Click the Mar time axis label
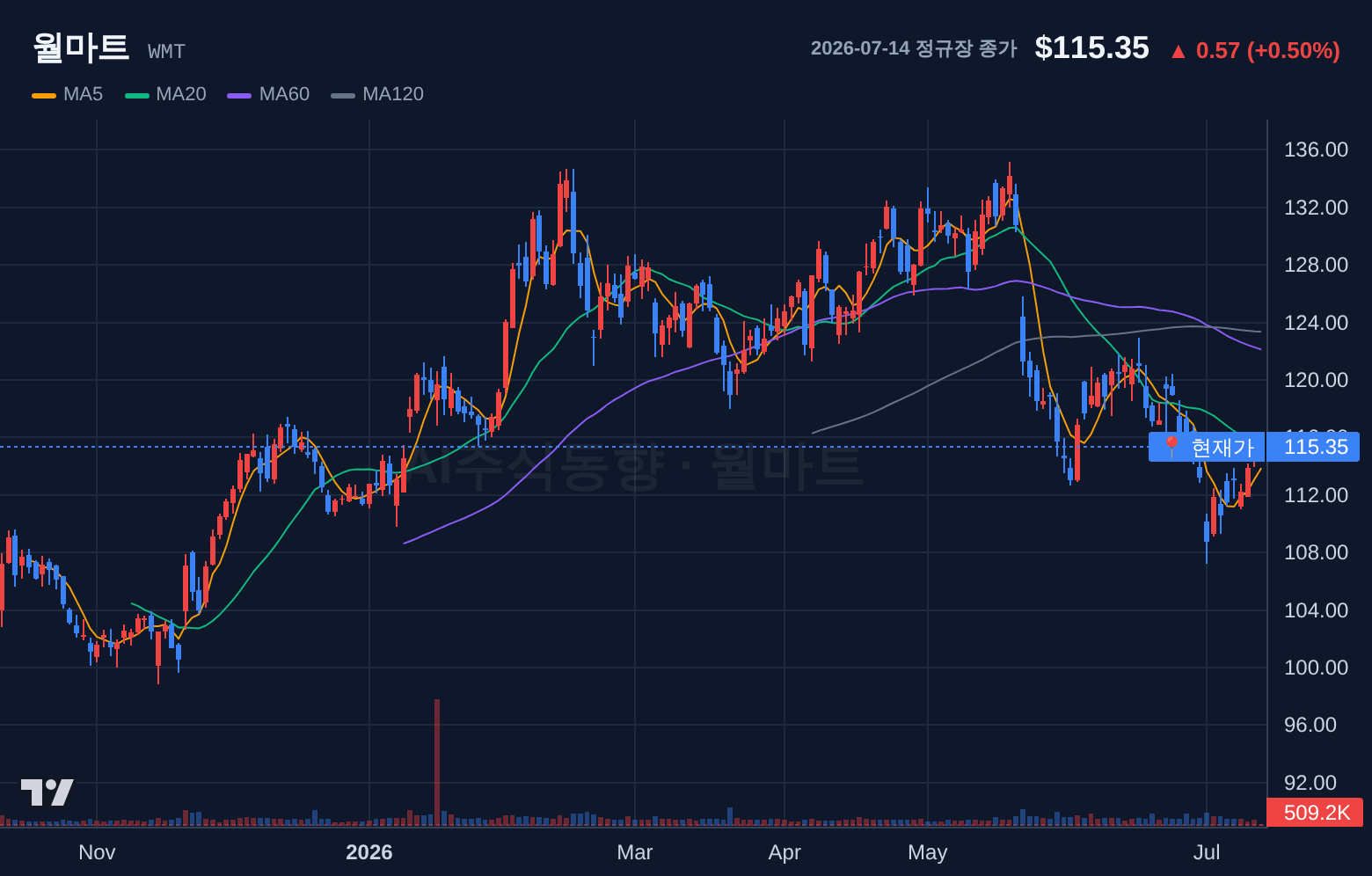Viewport: 1372px width, 876px height. click(x=635, y=852)
